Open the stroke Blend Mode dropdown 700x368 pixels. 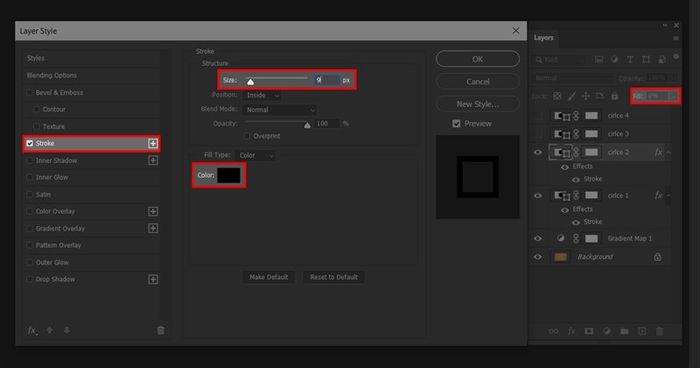coord(280,109)
